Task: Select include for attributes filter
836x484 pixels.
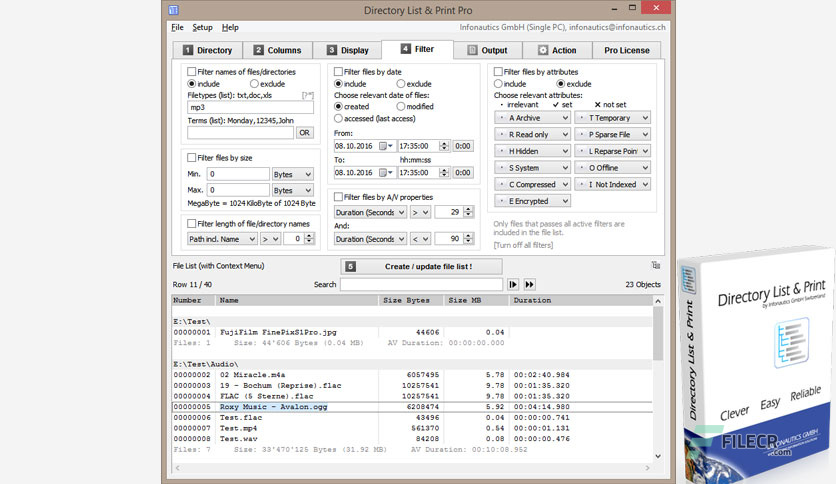Action: coord(498,84)
